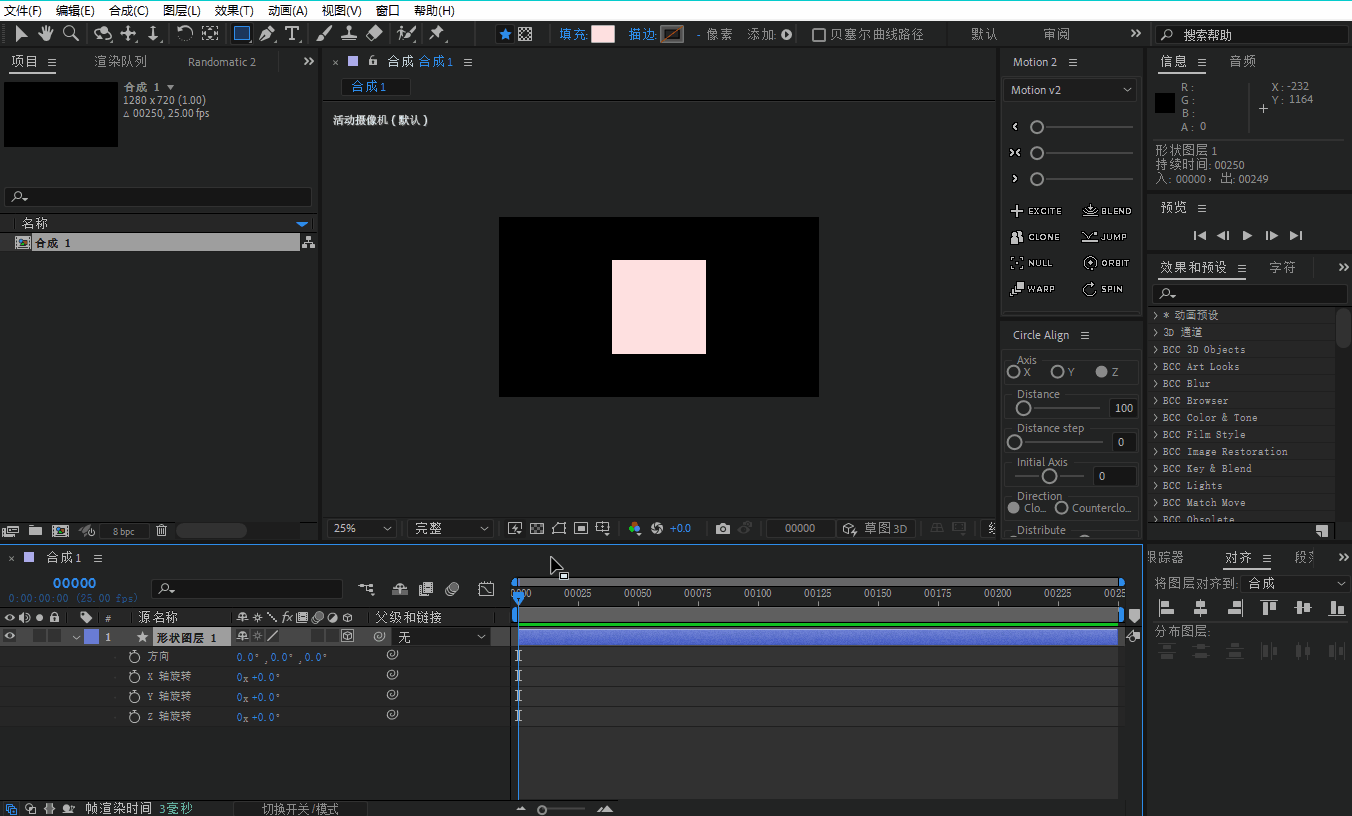Viewport: 1352px width, 816px height.
Task: Toggle transparency grid in the viewer
Action: (x=537, y=528)
